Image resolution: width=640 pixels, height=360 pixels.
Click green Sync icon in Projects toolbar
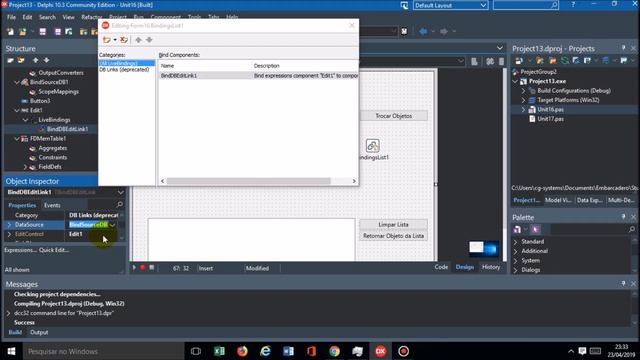pos(564,61)
